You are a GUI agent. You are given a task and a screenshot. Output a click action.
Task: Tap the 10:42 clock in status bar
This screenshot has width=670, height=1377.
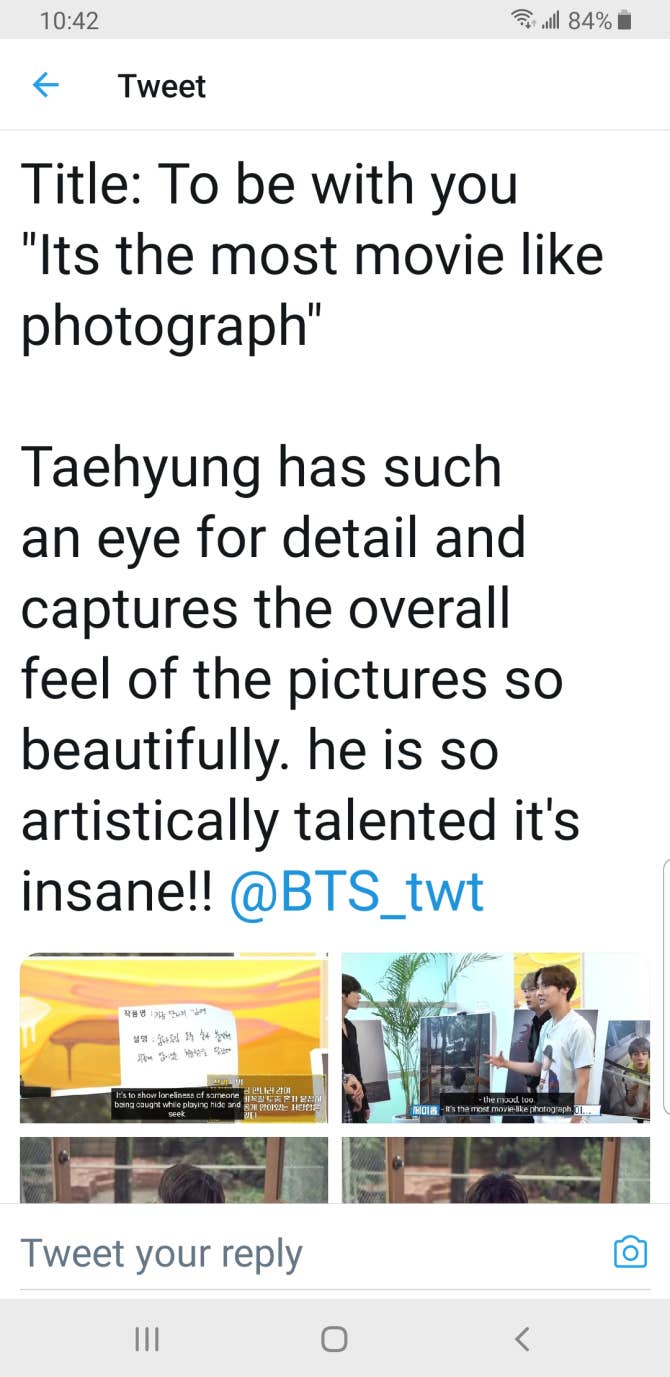[70, 21]
